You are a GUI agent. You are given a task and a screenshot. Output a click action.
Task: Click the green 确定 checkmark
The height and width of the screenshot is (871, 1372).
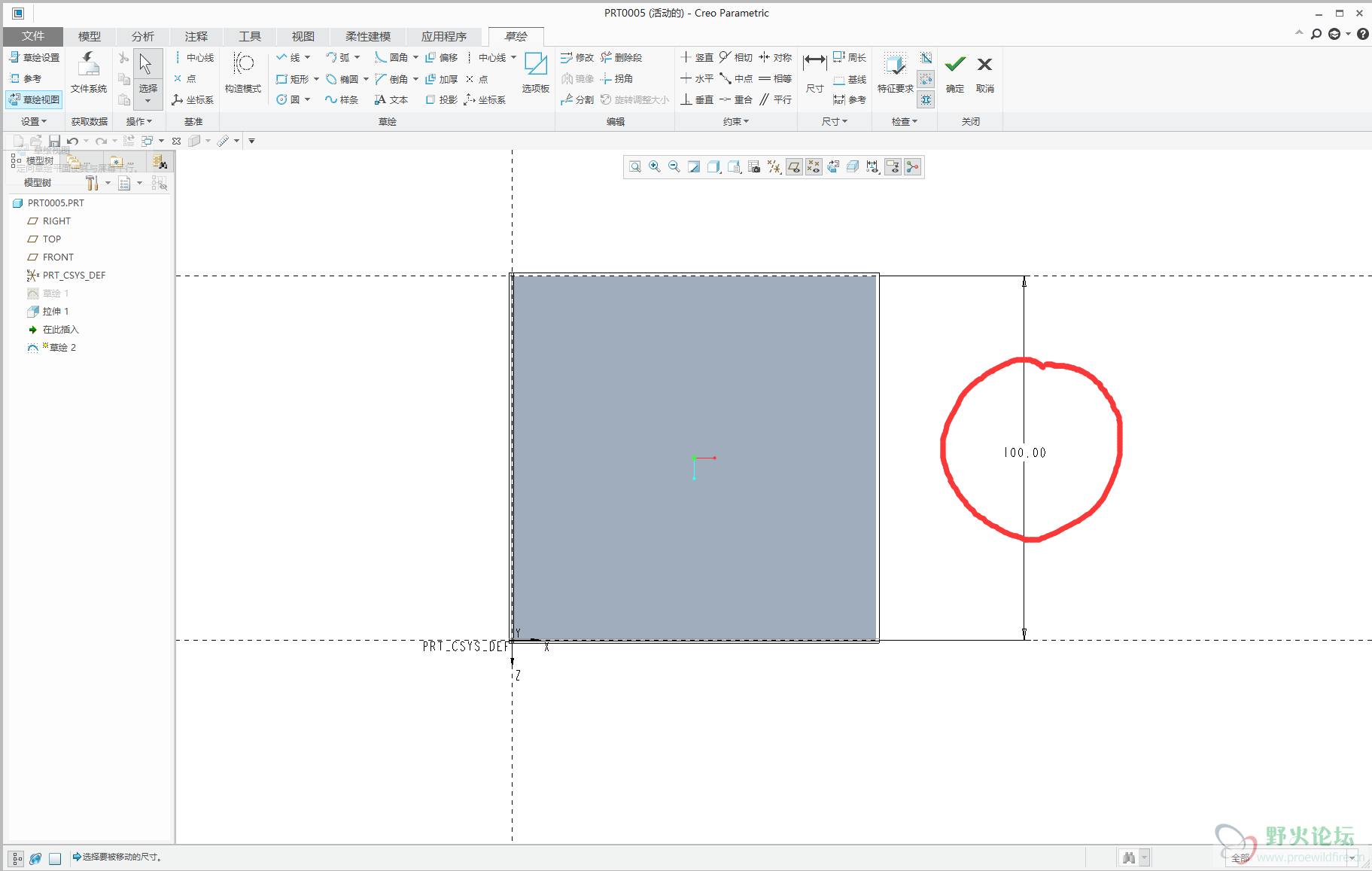click(955, 72)
